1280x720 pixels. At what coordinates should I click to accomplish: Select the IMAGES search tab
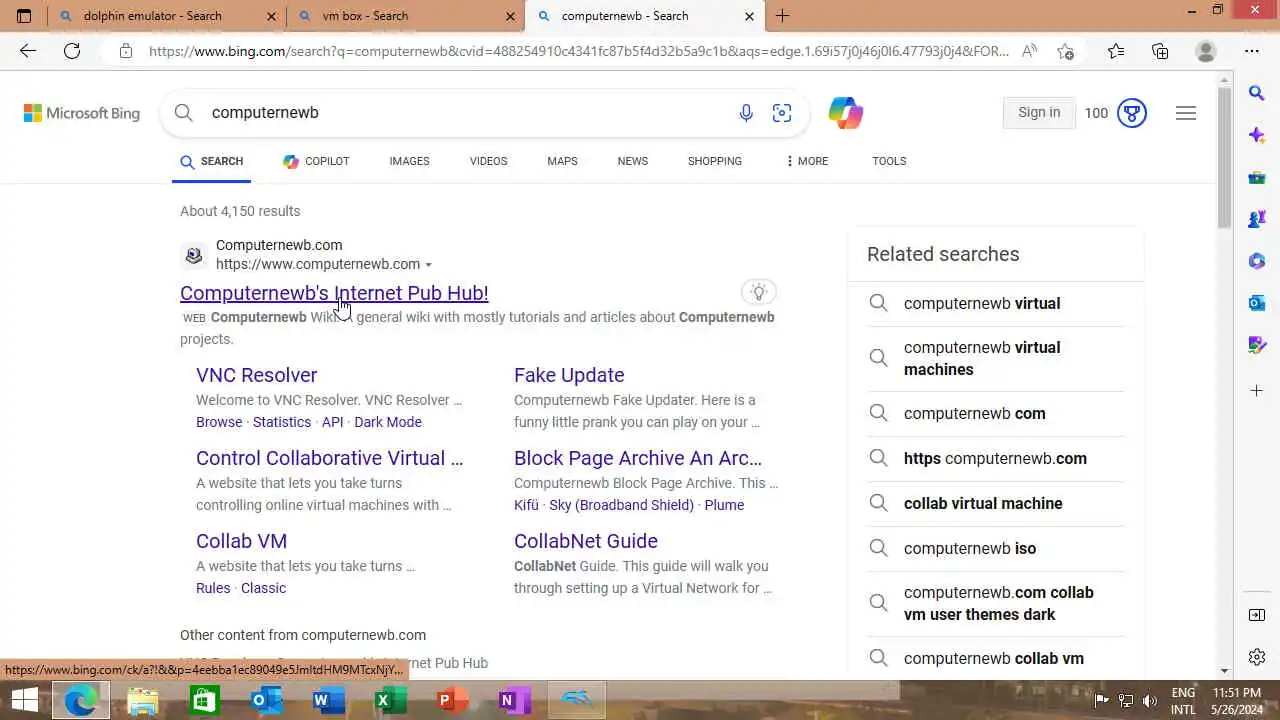coord(409,161)
